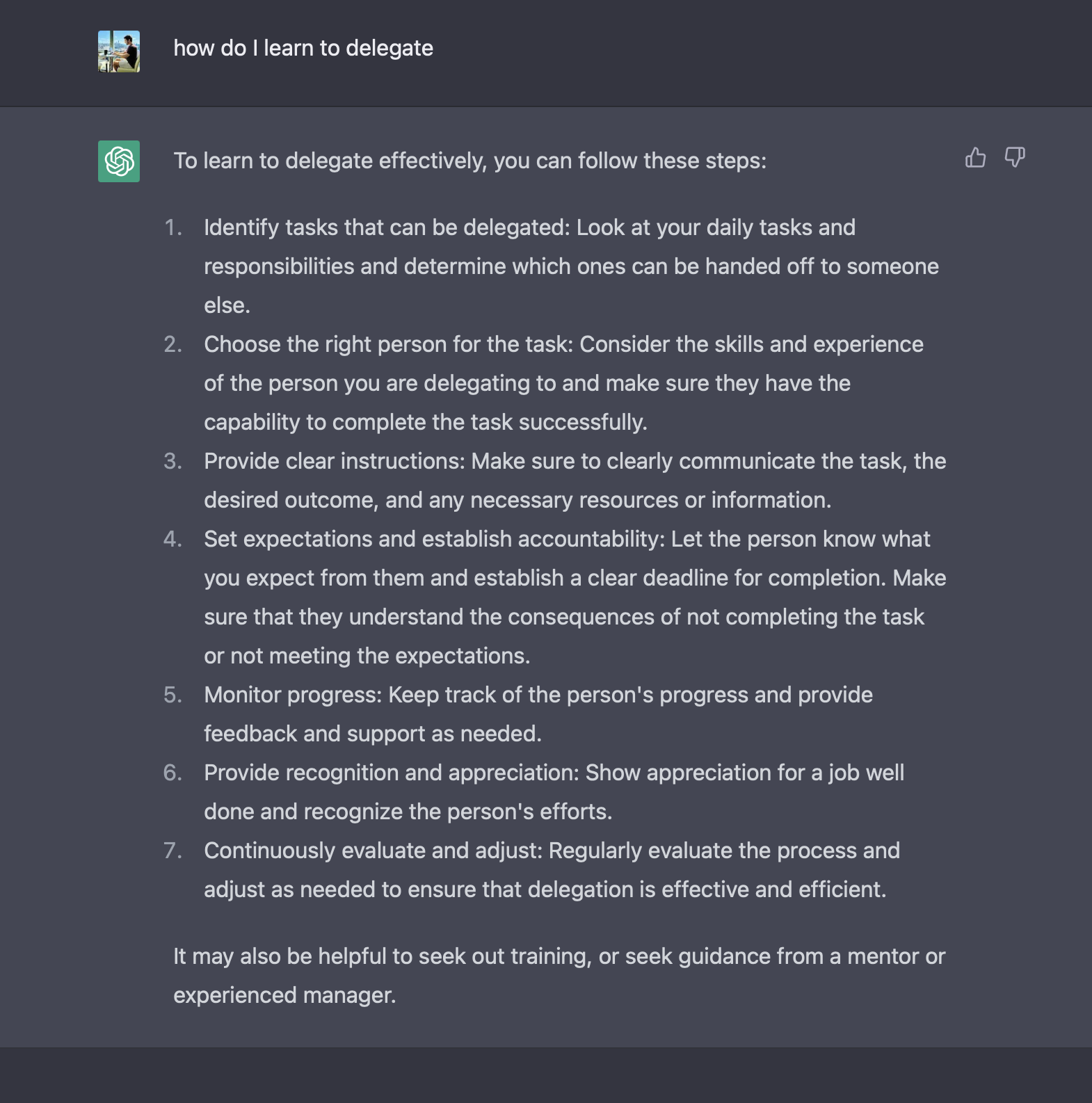Click the list number 7 marker
Image resolution: width=1092 pixels, height=1103 pixels.
coord(172,851)
